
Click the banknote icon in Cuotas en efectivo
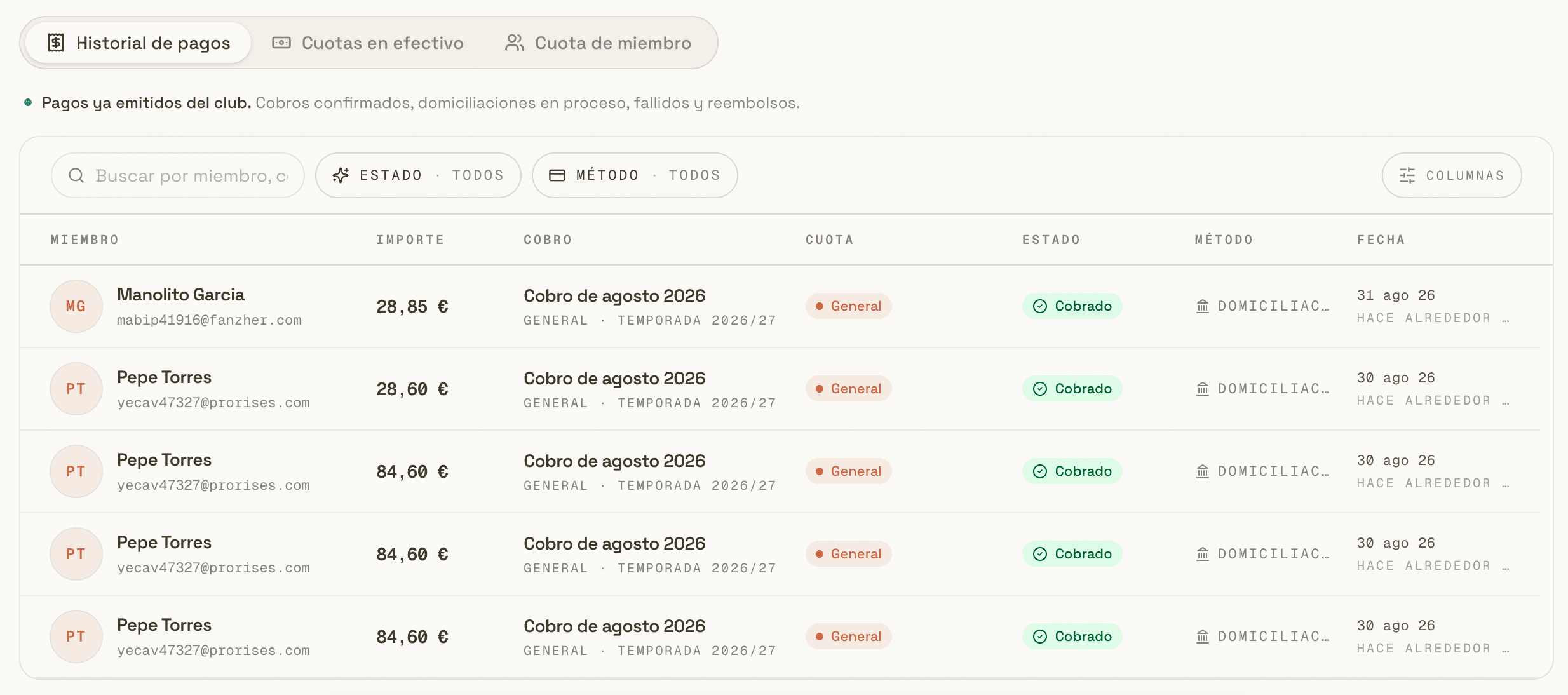tap(281, 43)
